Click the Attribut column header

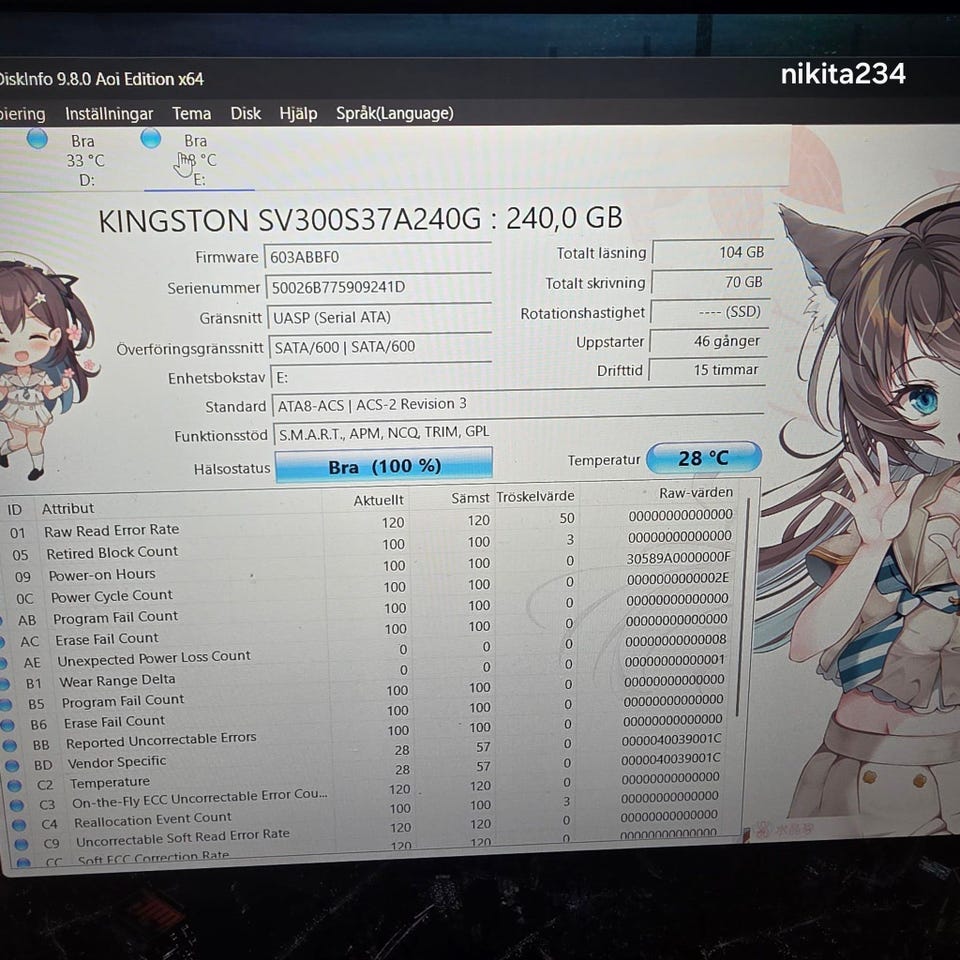pos(68,509)
